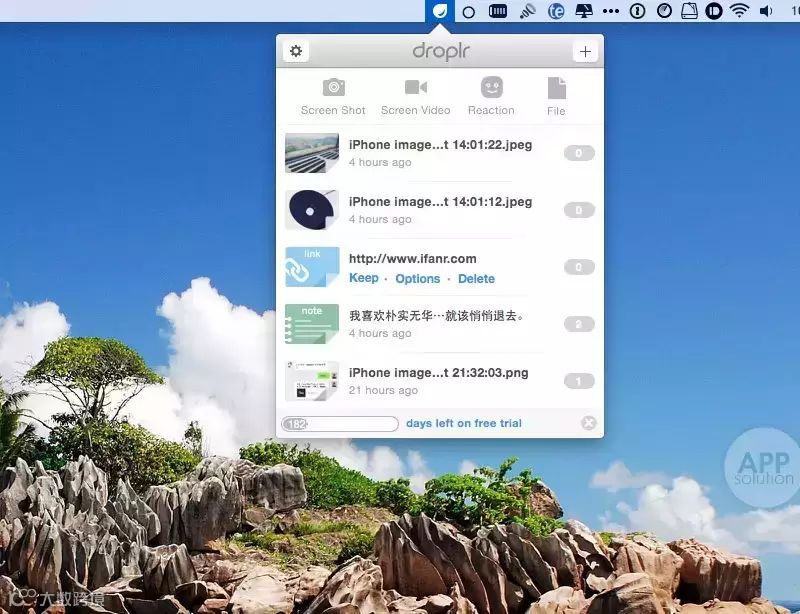Keep the ifanr.com link drop
Viewport: 800px width, 614px height.
[x=364, y=278]
